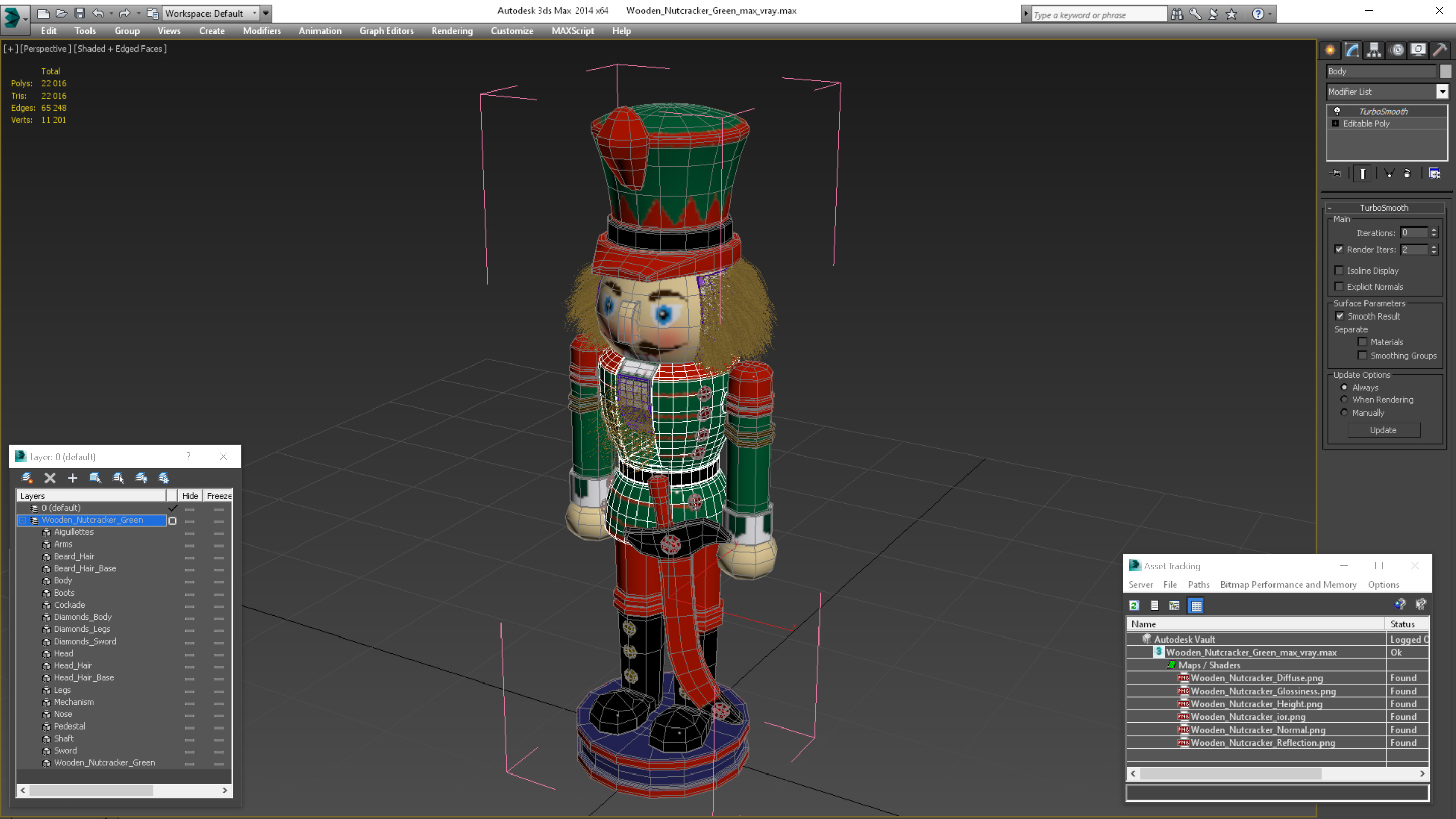Click the favorites star icon in title bar
Screen dimensions: 1456x819
[x=1232, y=14]
